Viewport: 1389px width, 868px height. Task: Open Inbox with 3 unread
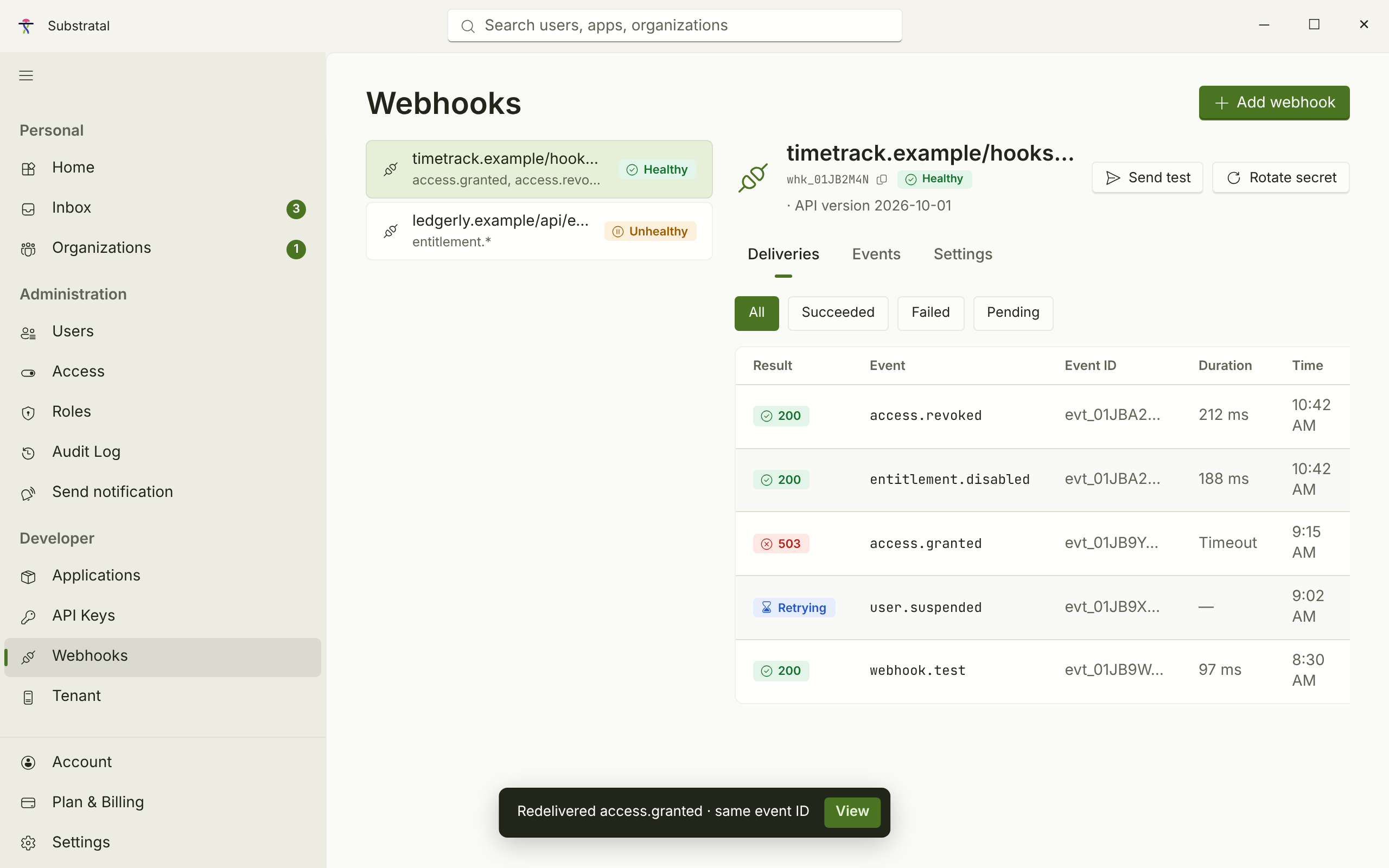162,208
